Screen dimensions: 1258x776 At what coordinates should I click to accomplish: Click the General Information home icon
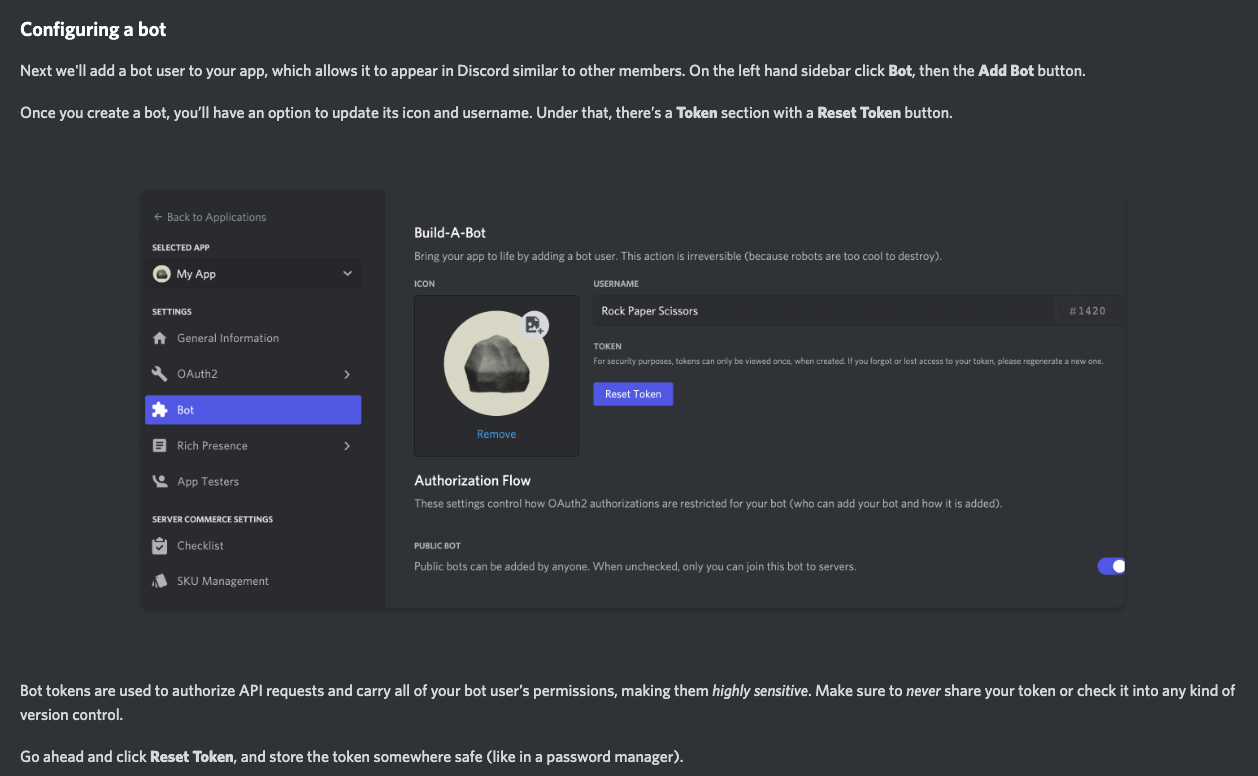click(159, 338)
